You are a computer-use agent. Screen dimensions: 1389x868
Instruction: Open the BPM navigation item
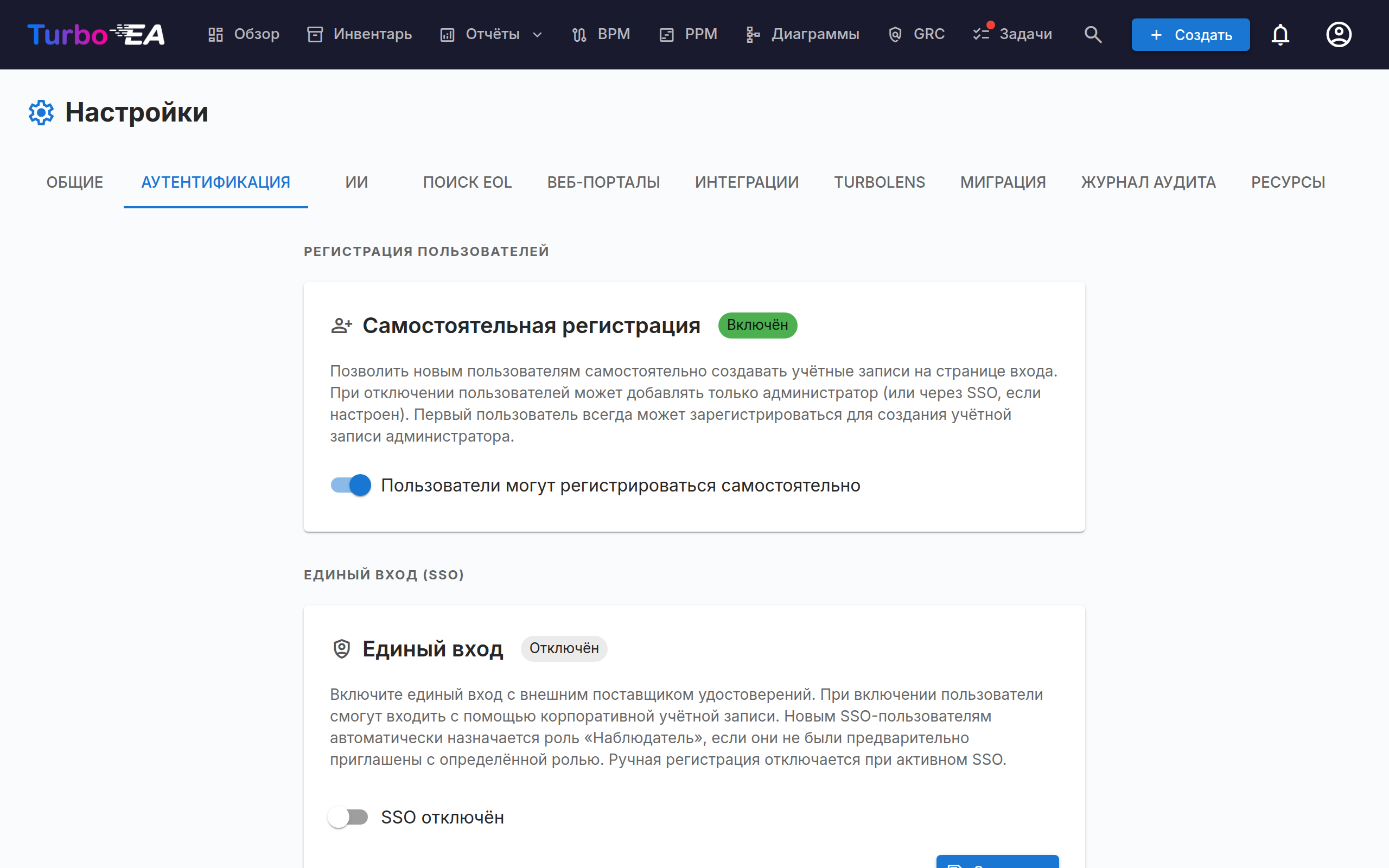pyautogui.click(x=601, y=34)
